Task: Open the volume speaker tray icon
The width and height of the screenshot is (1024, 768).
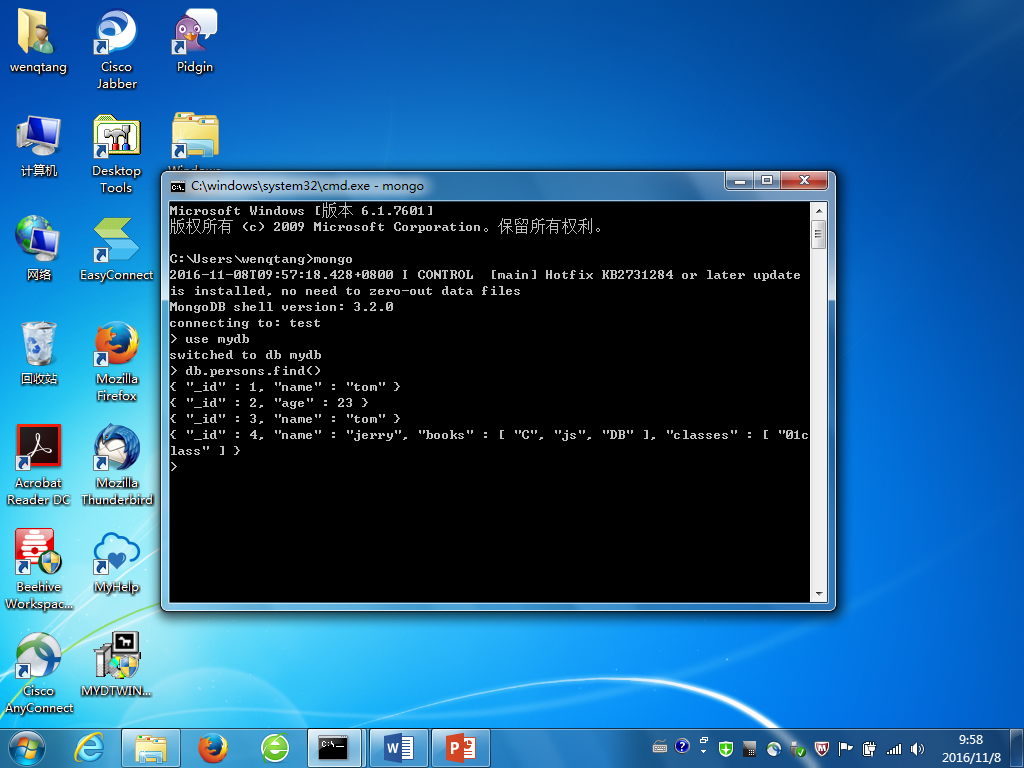Action: (918, 748)
